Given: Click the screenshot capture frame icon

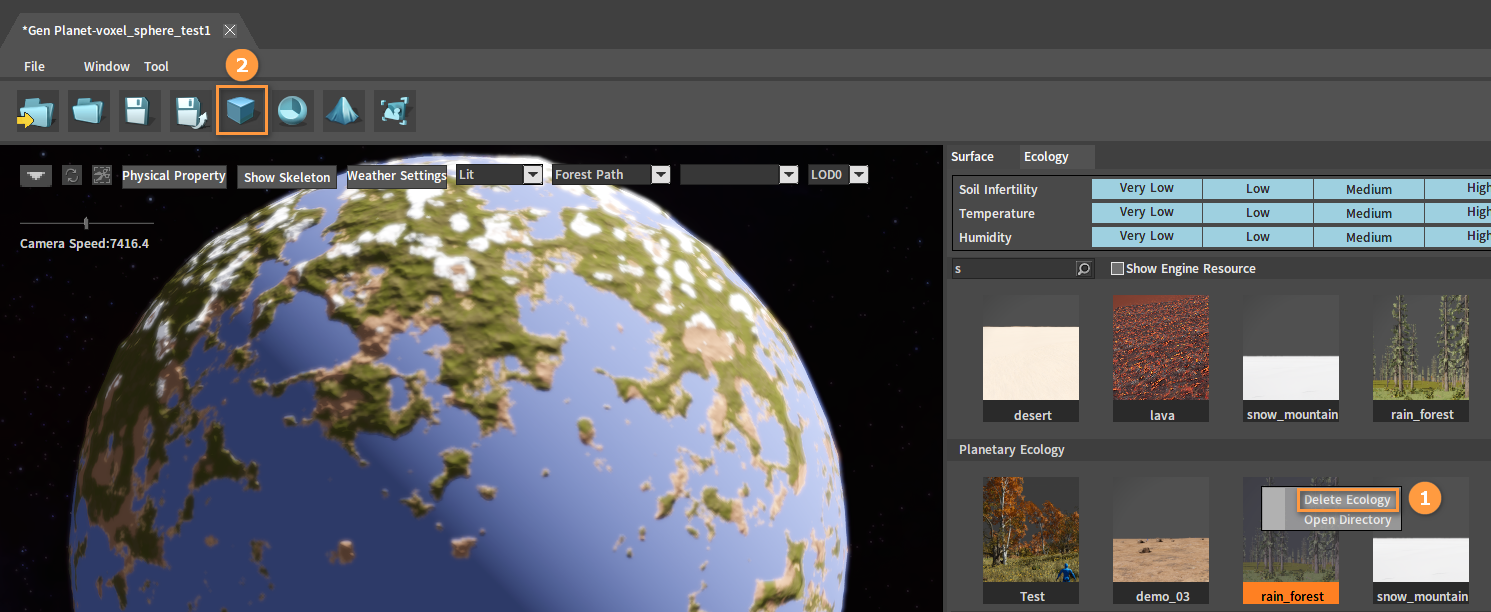Looking at the screenshot, I should click(x=395, y=111).
